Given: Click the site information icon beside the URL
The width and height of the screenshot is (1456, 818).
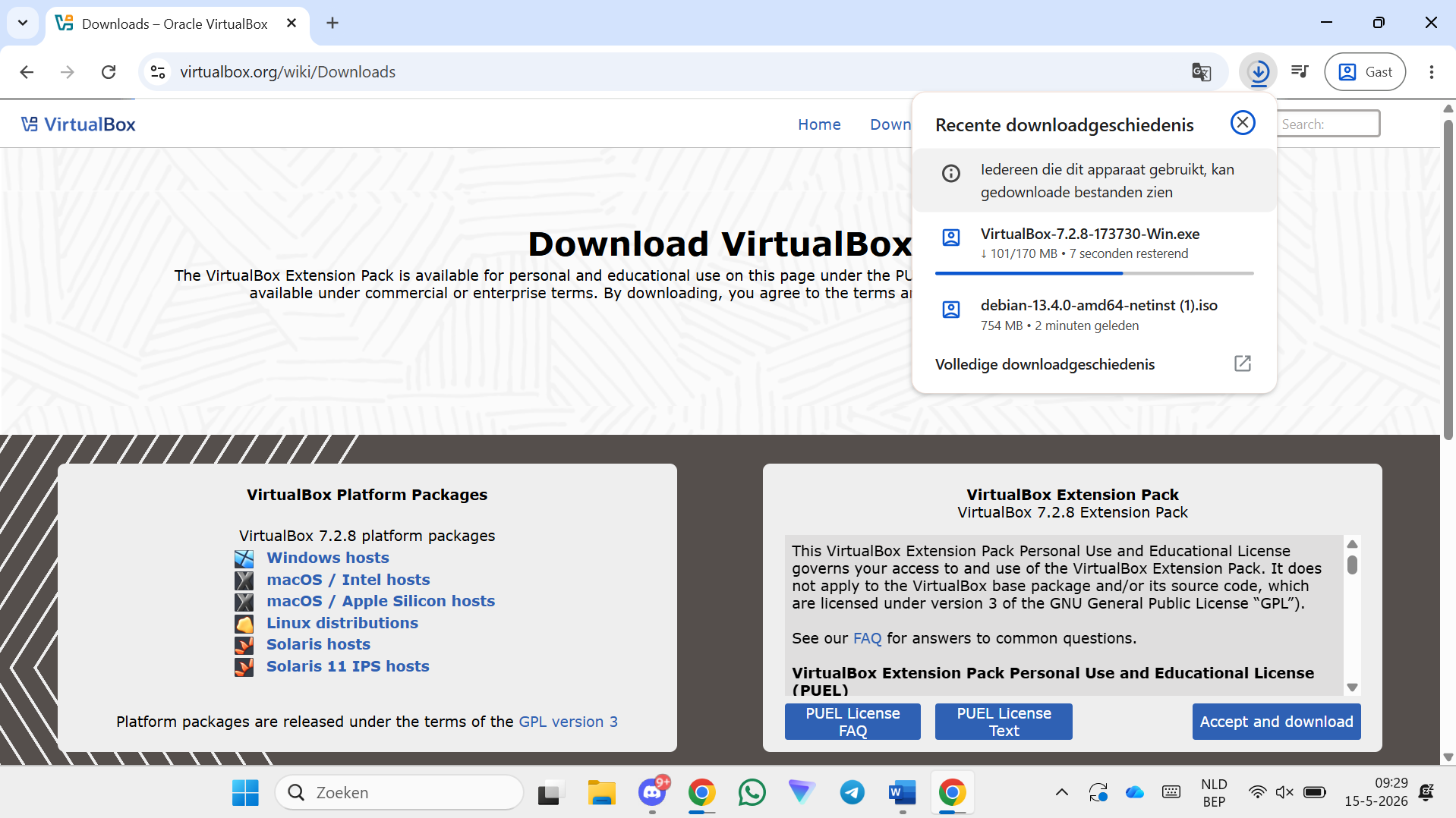Looking at the screenshot, I should [158, 72].
